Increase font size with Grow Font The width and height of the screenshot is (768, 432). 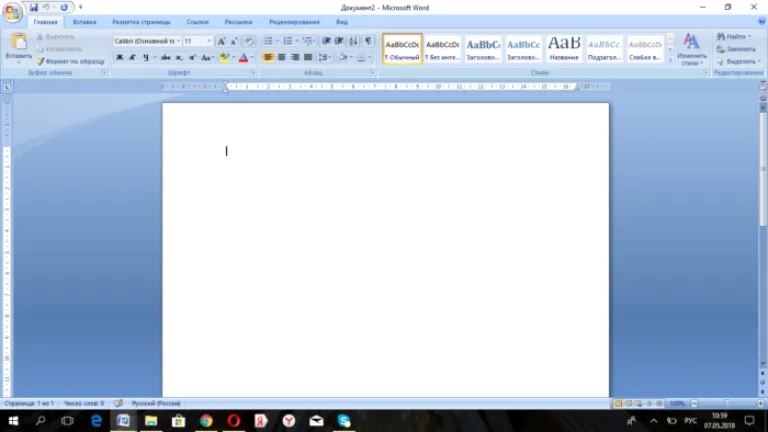coord(221,41)
